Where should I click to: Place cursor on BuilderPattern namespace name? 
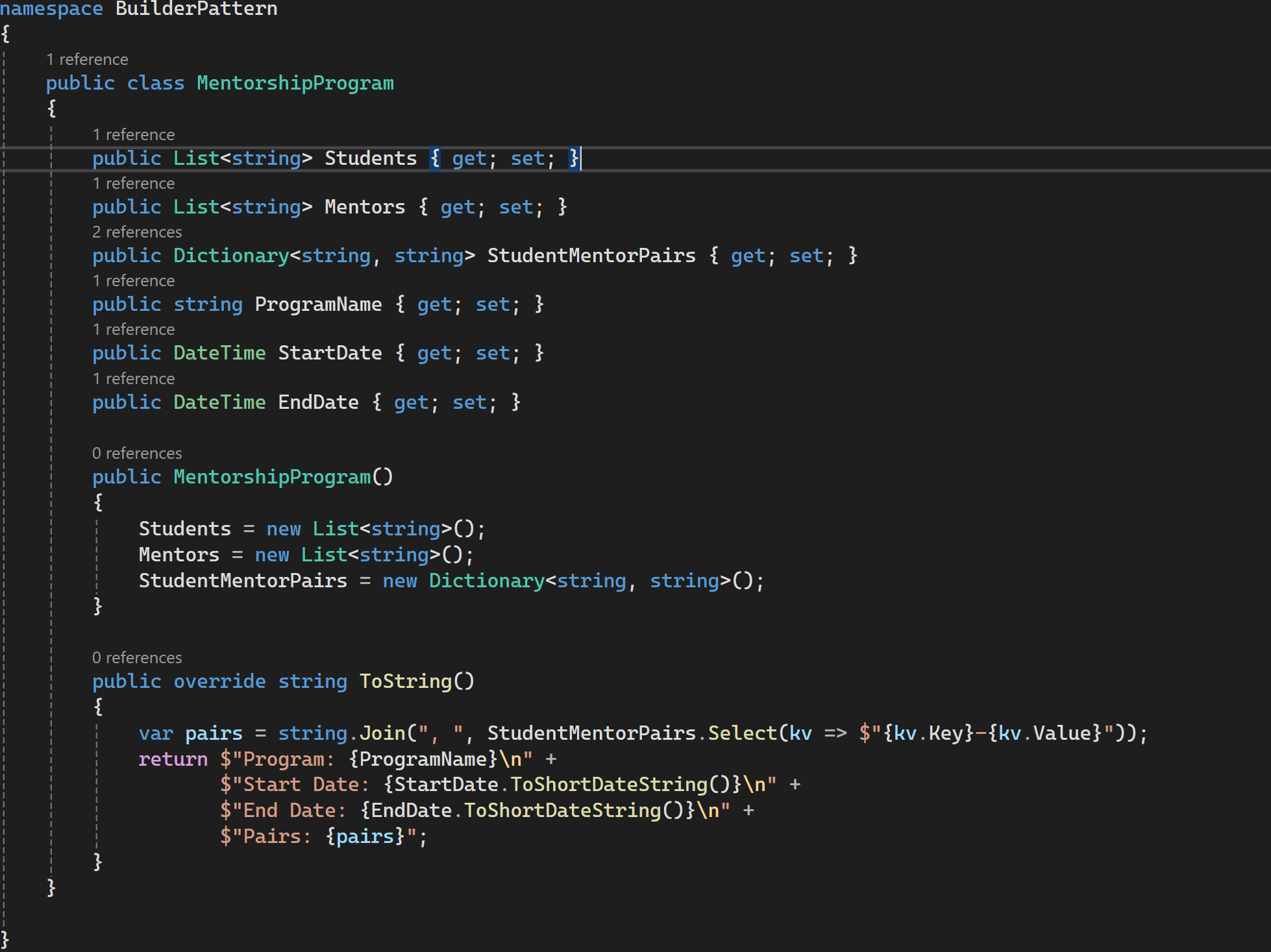click(x=196, y=9)
